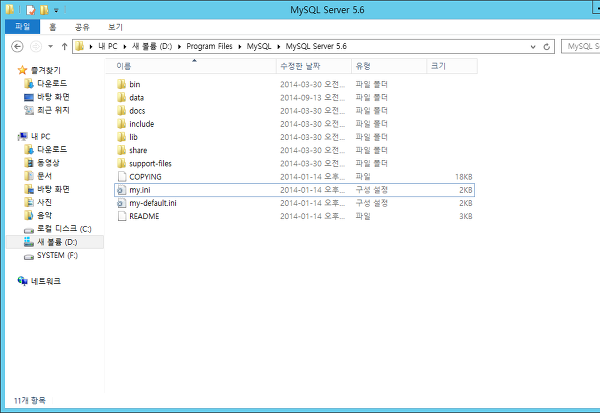Click the my-default.ini file icon

[x=121, y=203]
